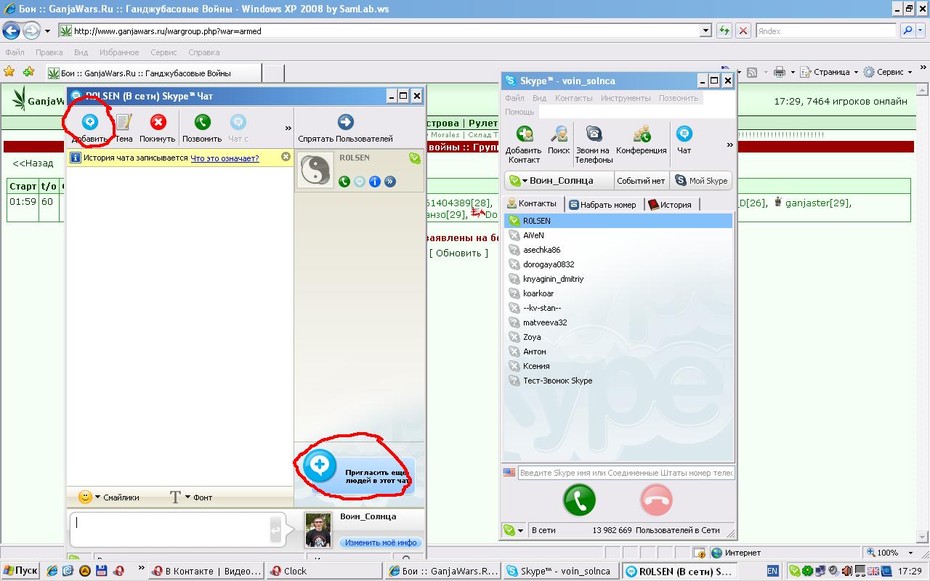Click the red hang-up button

[x=656, y=500]
